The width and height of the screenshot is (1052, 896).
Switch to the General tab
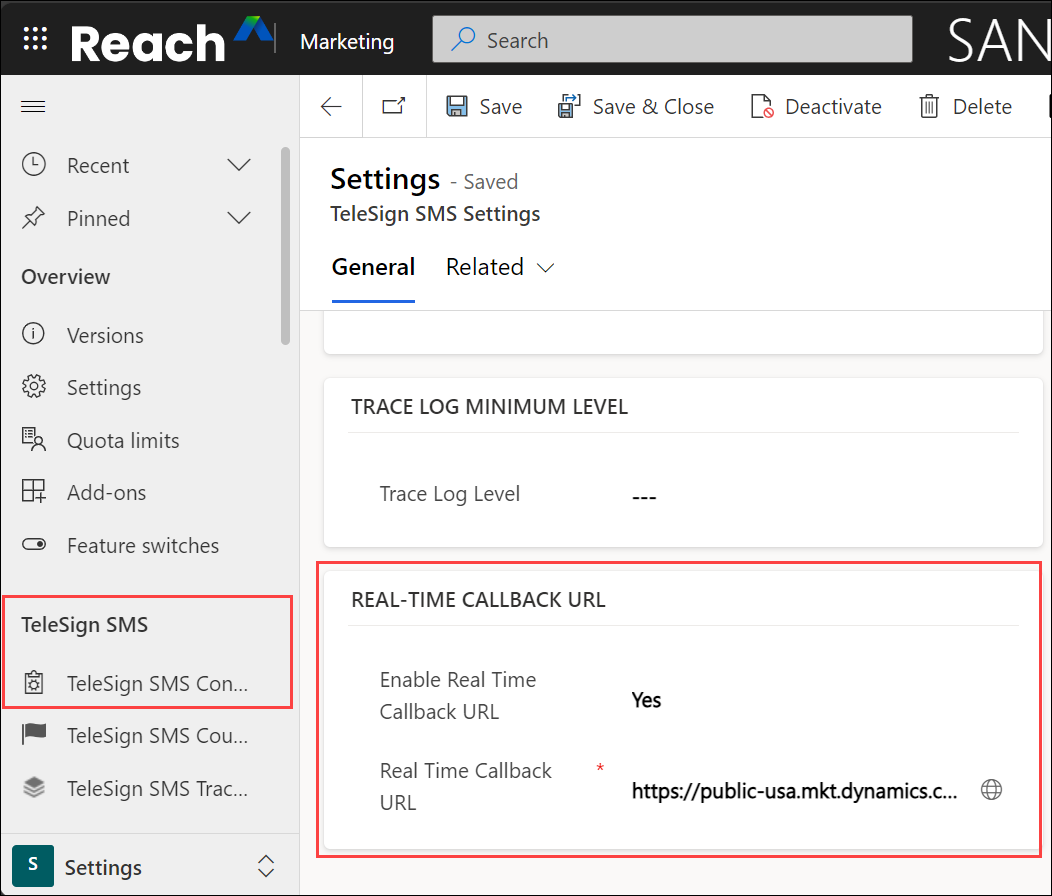click(373, 267)
